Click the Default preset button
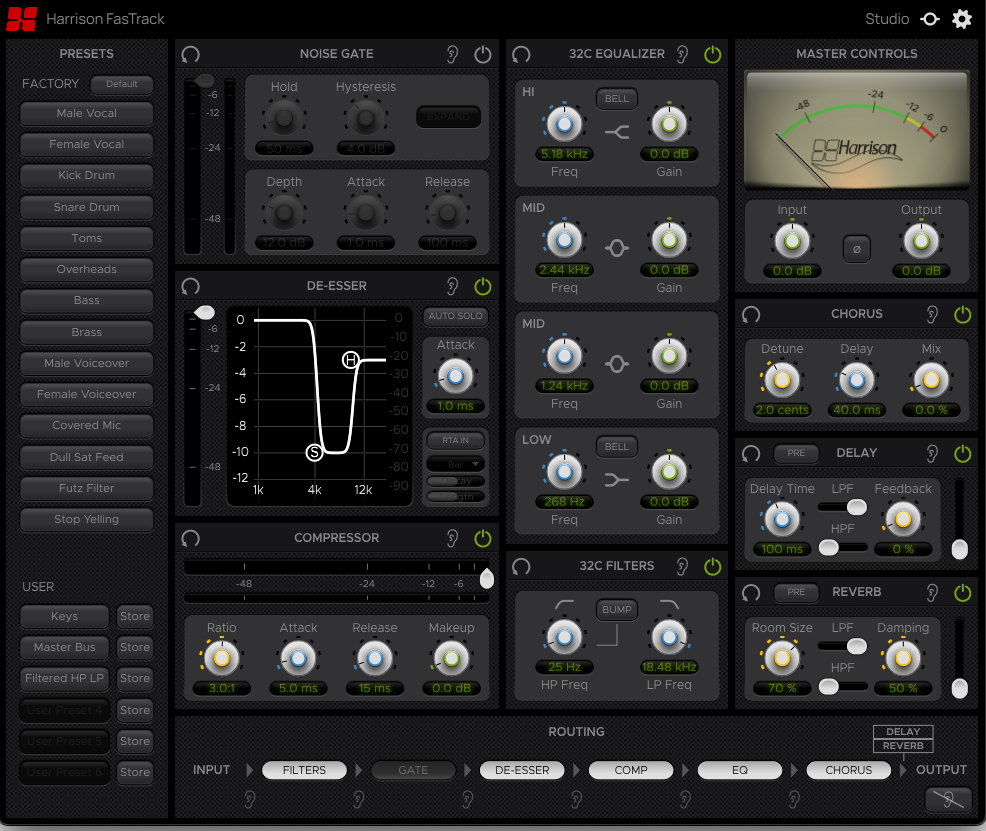986x831 pixels. (x=122, y=84)
